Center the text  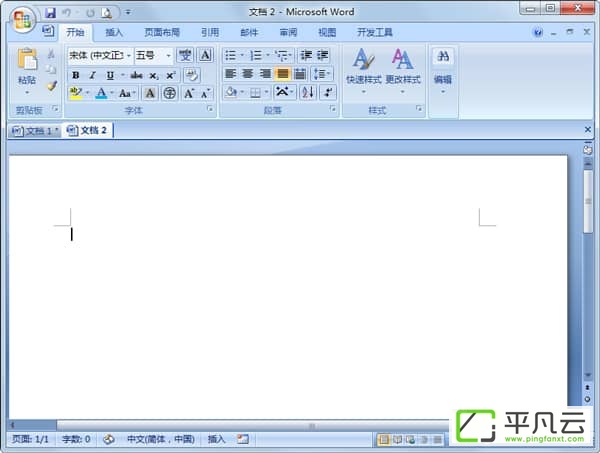248,73
